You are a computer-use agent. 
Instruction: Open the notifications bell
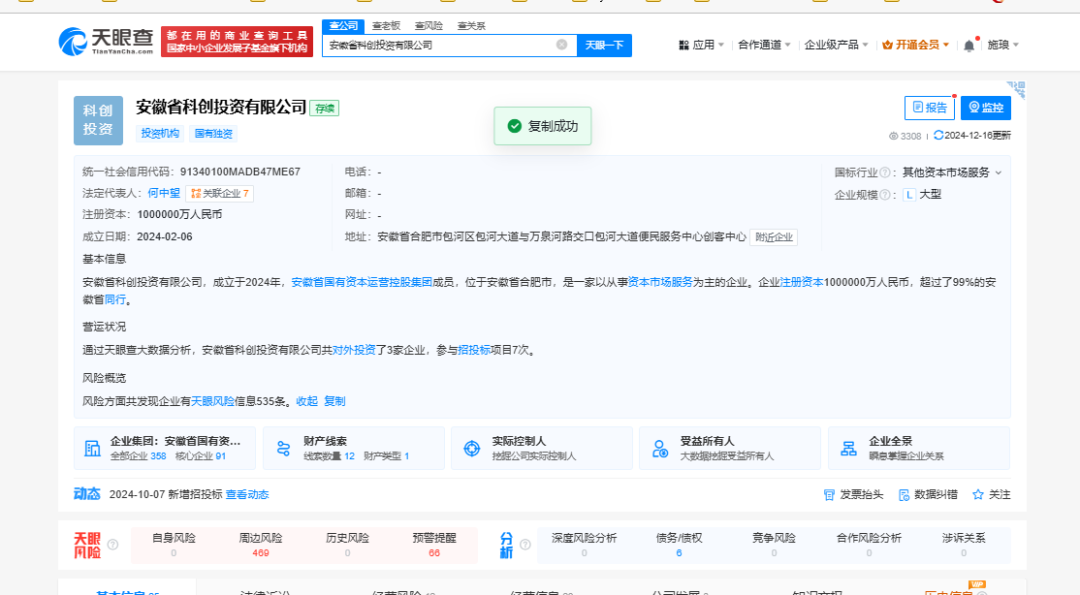(x=968, y=45)
